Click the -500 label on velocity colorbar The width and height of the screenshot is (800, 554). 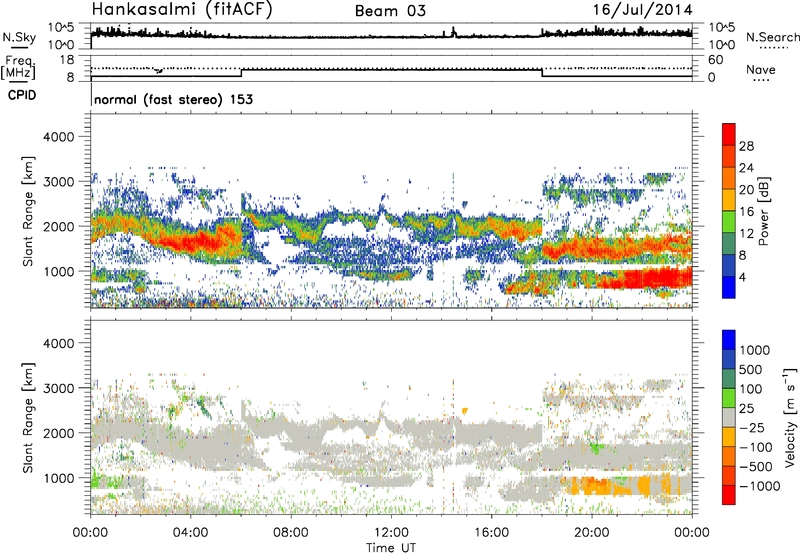point(756,467)
